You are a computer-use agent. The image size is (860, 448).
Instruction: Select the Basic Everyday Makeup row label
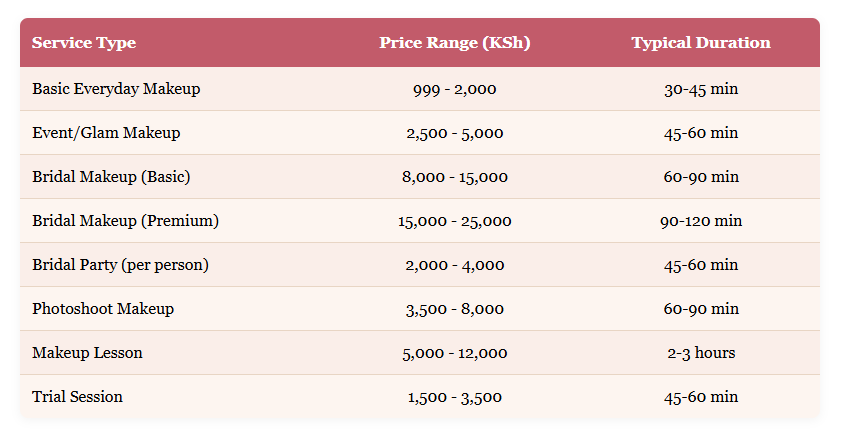pyautogui.click(x=116, y=89)
